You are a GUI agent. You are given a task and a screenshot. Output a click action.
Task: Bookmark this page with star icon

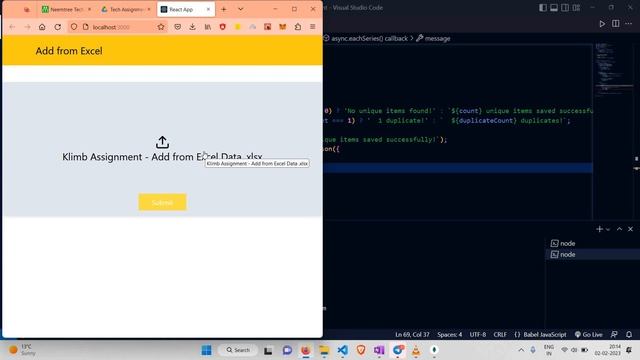click(161, 27)
